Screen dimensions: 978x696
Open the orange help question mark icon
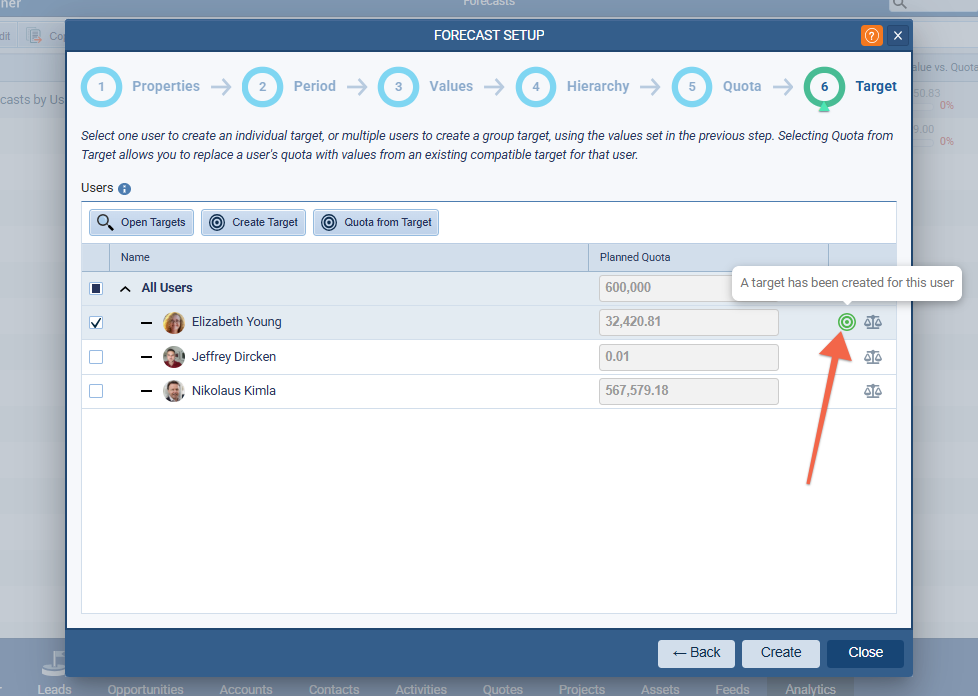(x=871, y=36)
